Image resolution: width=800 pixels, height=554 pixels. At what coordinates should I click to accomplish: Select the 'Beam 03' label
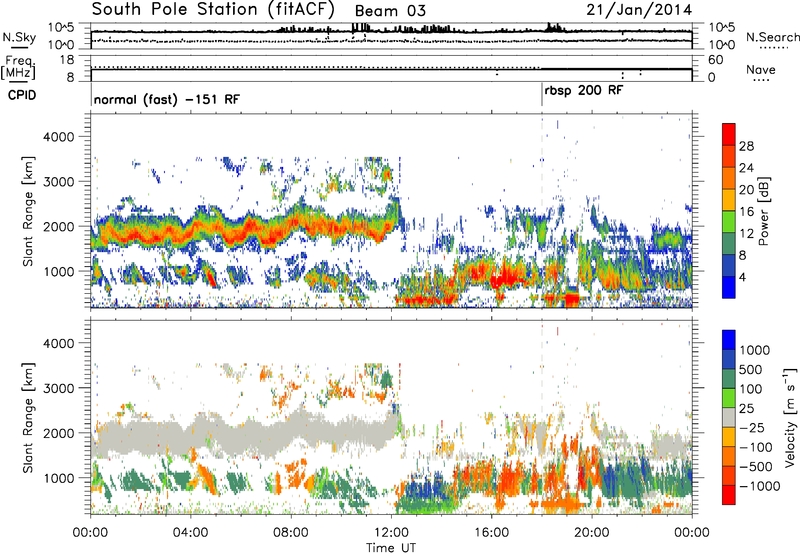pyautogui.click(x=390, y=11)
